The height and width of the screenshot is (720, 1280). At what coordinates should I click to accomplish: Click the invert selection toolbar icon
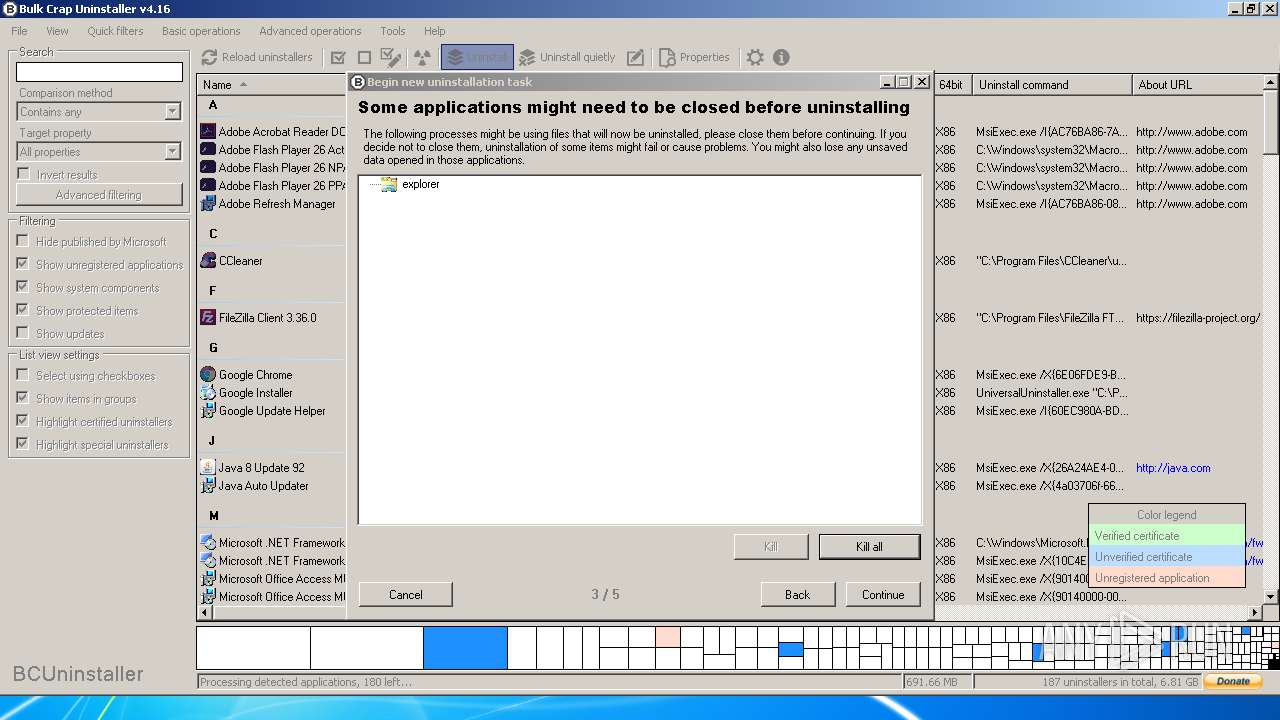391,57
